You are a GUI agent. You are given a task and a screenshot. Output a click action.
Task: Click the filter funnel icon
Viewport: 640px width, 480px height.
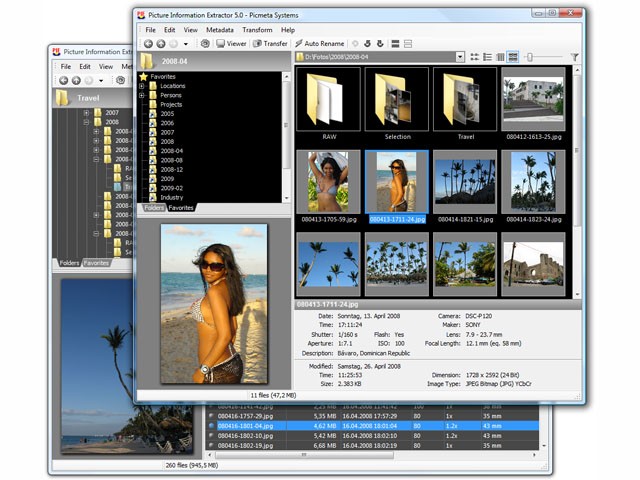[x=575, y=57]
